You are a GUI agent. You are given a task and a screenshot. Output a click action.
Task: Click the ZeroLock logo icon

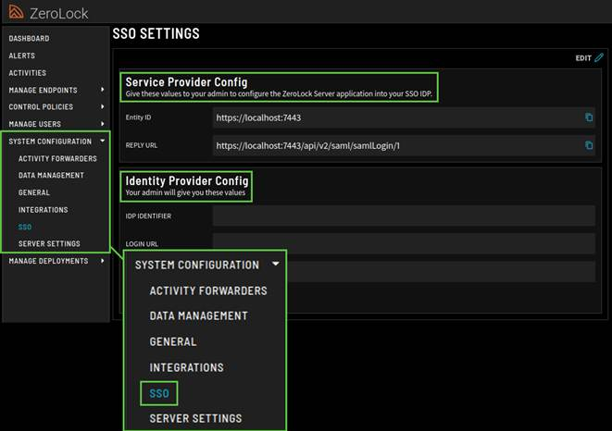(16, 12)
